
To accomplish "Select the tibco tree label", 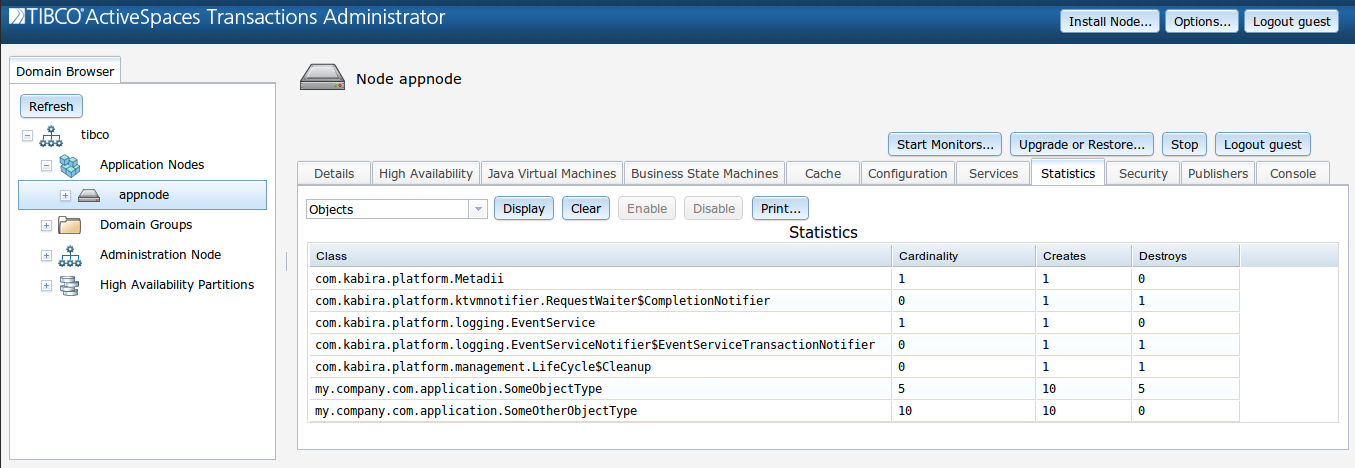I will pos(94,135).
